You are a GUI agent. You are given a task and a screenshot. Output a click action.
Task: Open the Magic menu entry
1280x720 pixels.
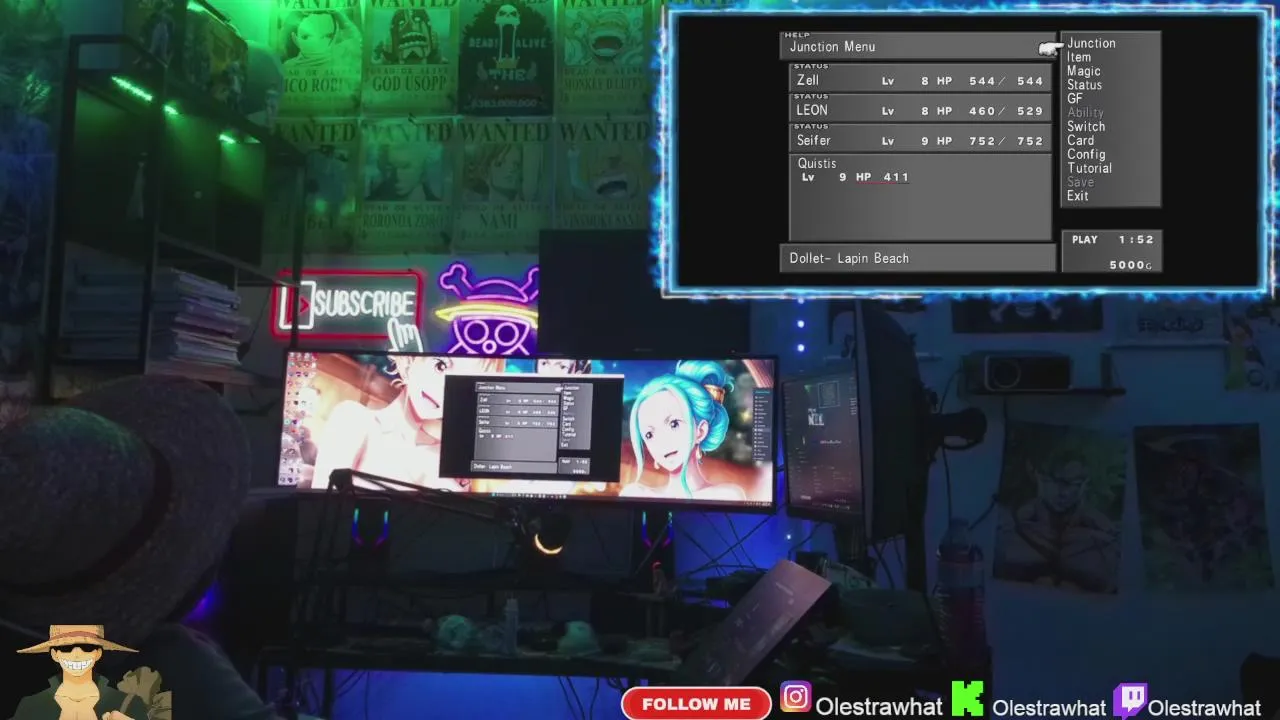[x=1083, y=71]
